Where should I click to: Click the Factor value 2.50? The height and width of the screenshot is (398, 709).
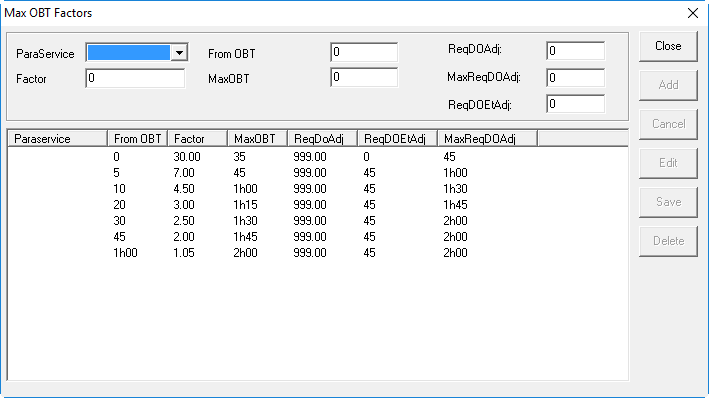(x=184, y=221)
